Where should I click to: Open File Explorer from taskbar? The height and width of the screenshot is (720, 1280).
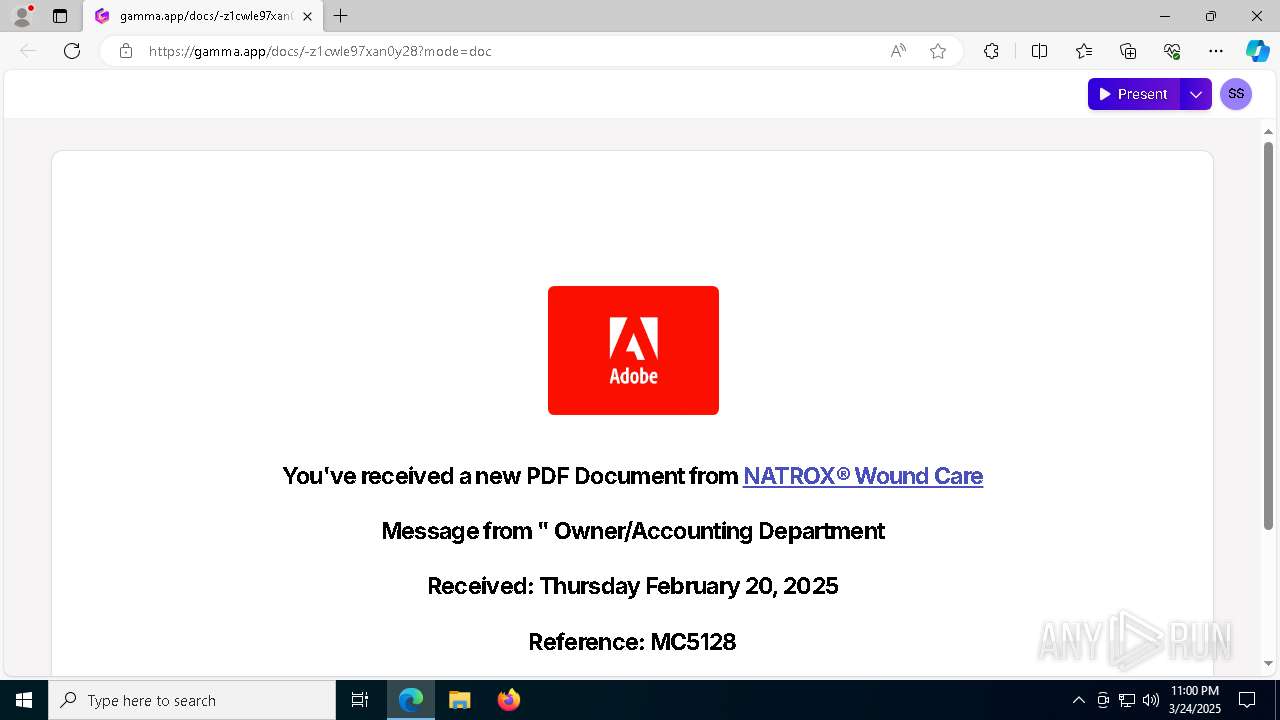click(459, 700)
